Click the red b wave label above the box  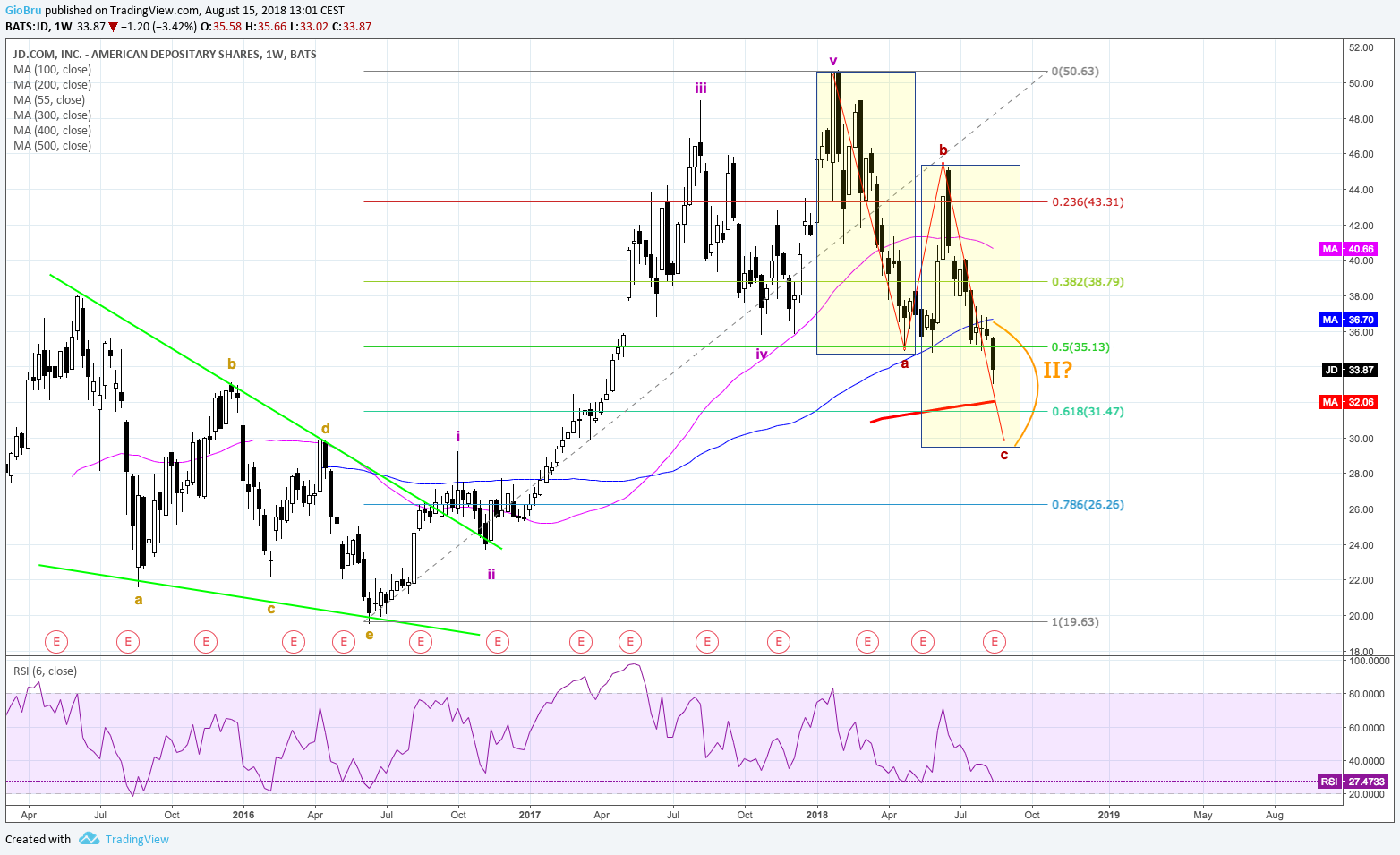pos(943,150)
